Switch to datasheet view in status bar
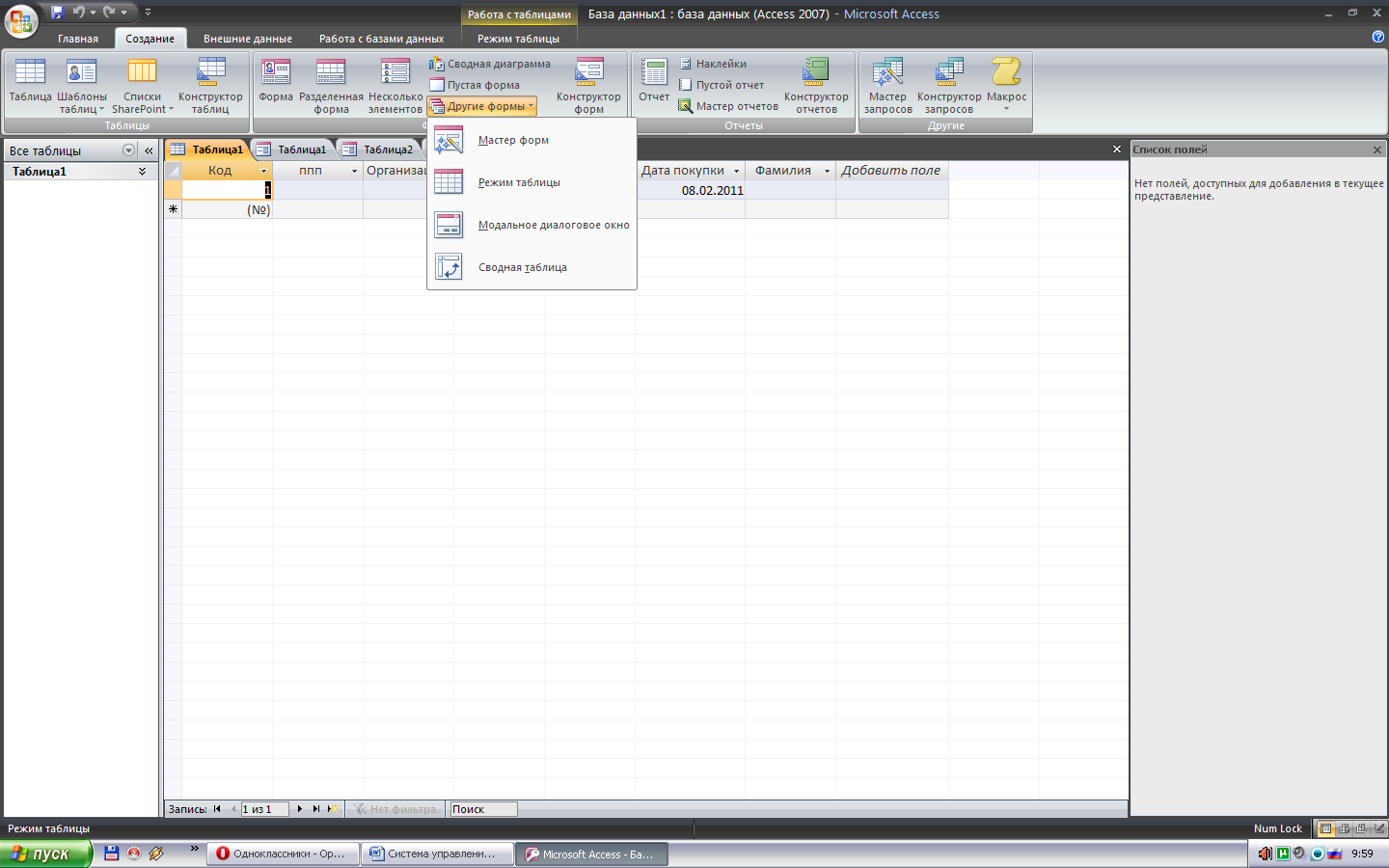1389x868 pixels. point(1325,828)
